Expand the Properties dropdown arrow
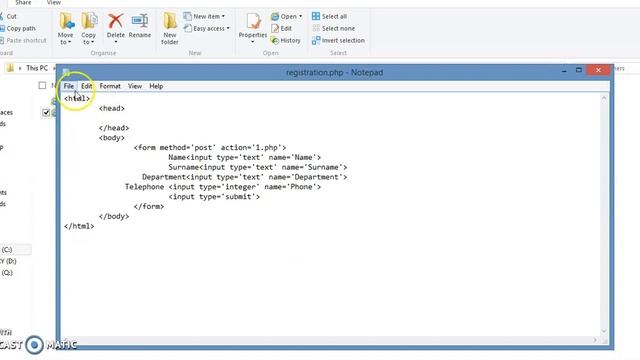 253,42
